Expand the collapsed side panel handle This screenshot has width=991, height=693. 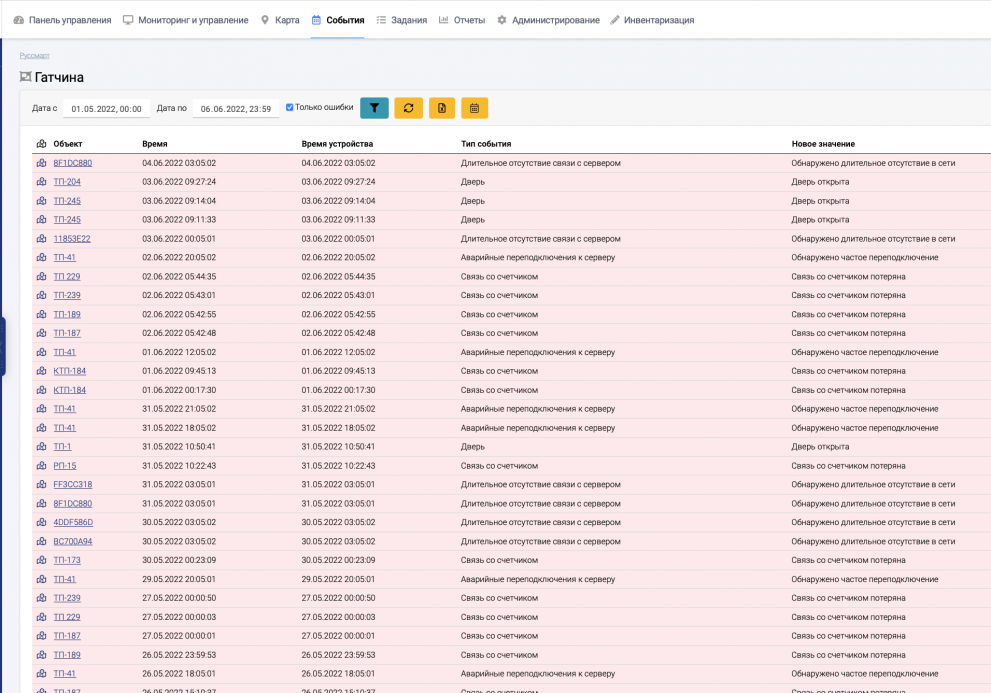click(2, 346)
